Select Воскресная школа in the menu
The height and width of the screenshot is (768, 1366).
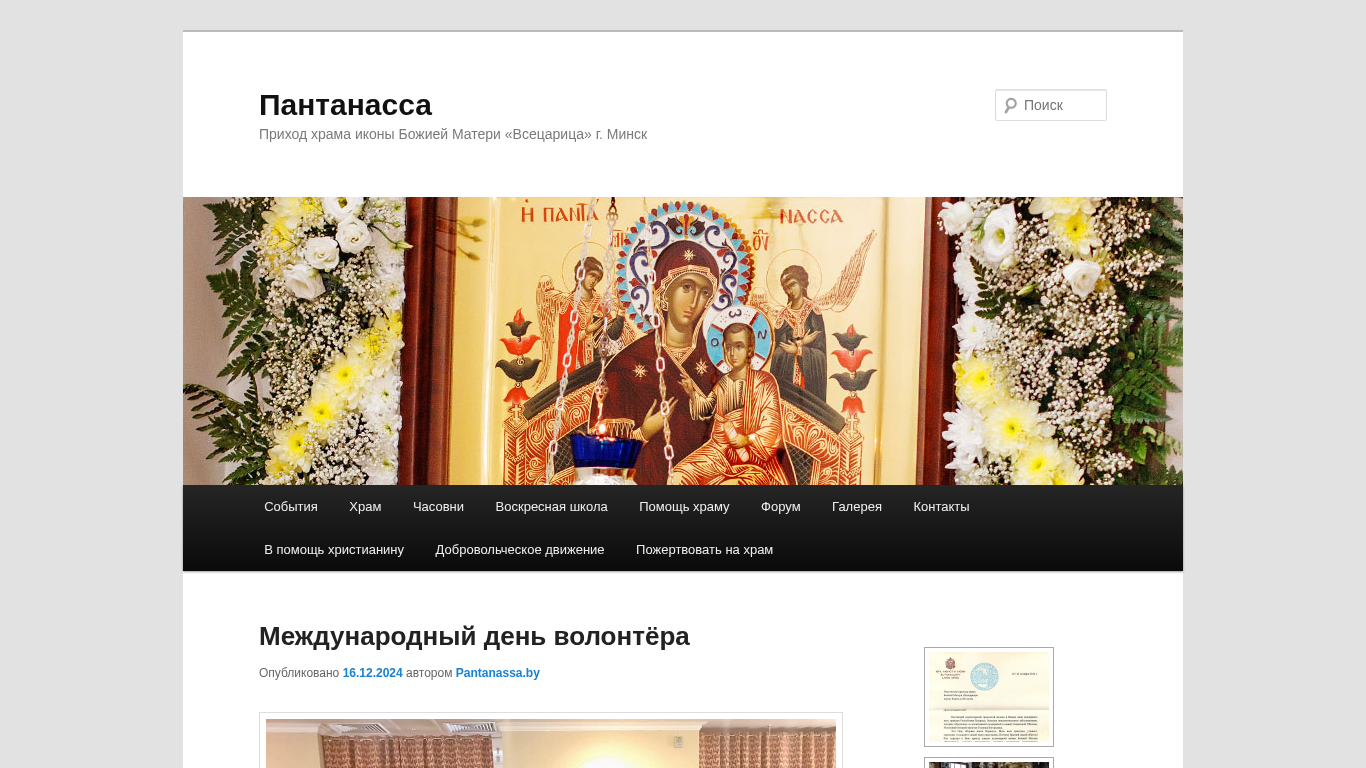551,506
